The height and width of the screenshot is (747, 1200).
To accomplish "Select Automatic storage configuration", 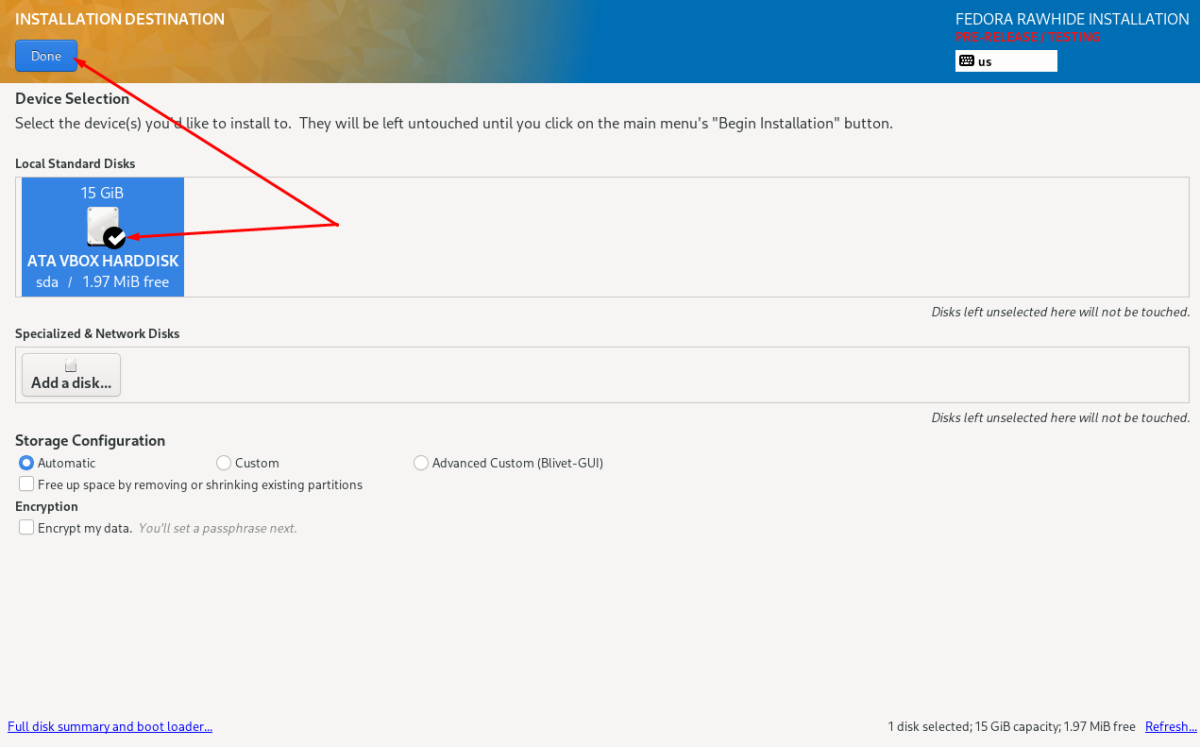I will [x=27, y=463].
